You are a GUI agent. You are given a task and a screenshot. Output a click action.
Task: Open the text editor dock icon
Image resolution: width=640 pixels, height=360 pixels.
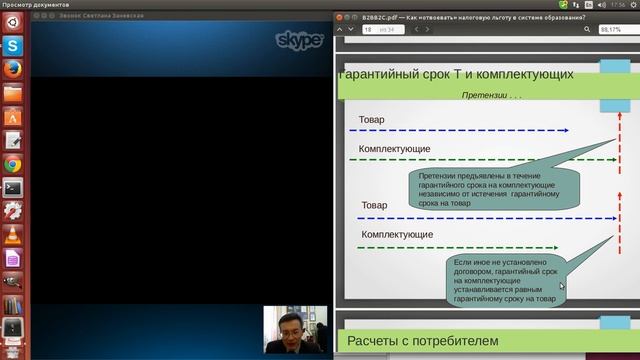[13, 140]
